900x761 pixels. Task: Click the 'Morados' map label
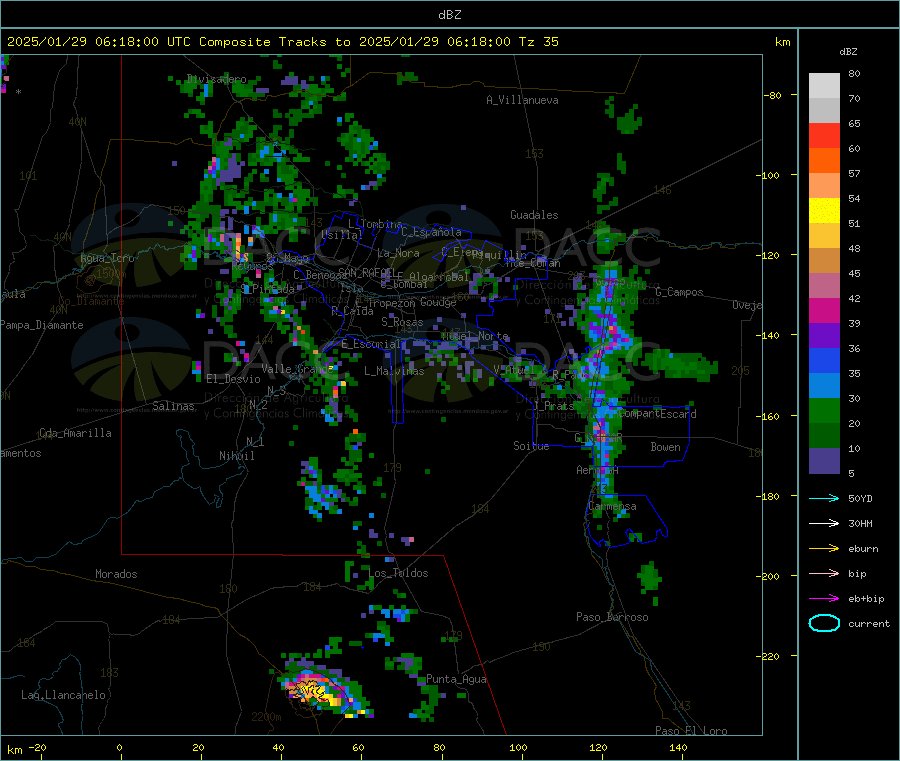116,574
